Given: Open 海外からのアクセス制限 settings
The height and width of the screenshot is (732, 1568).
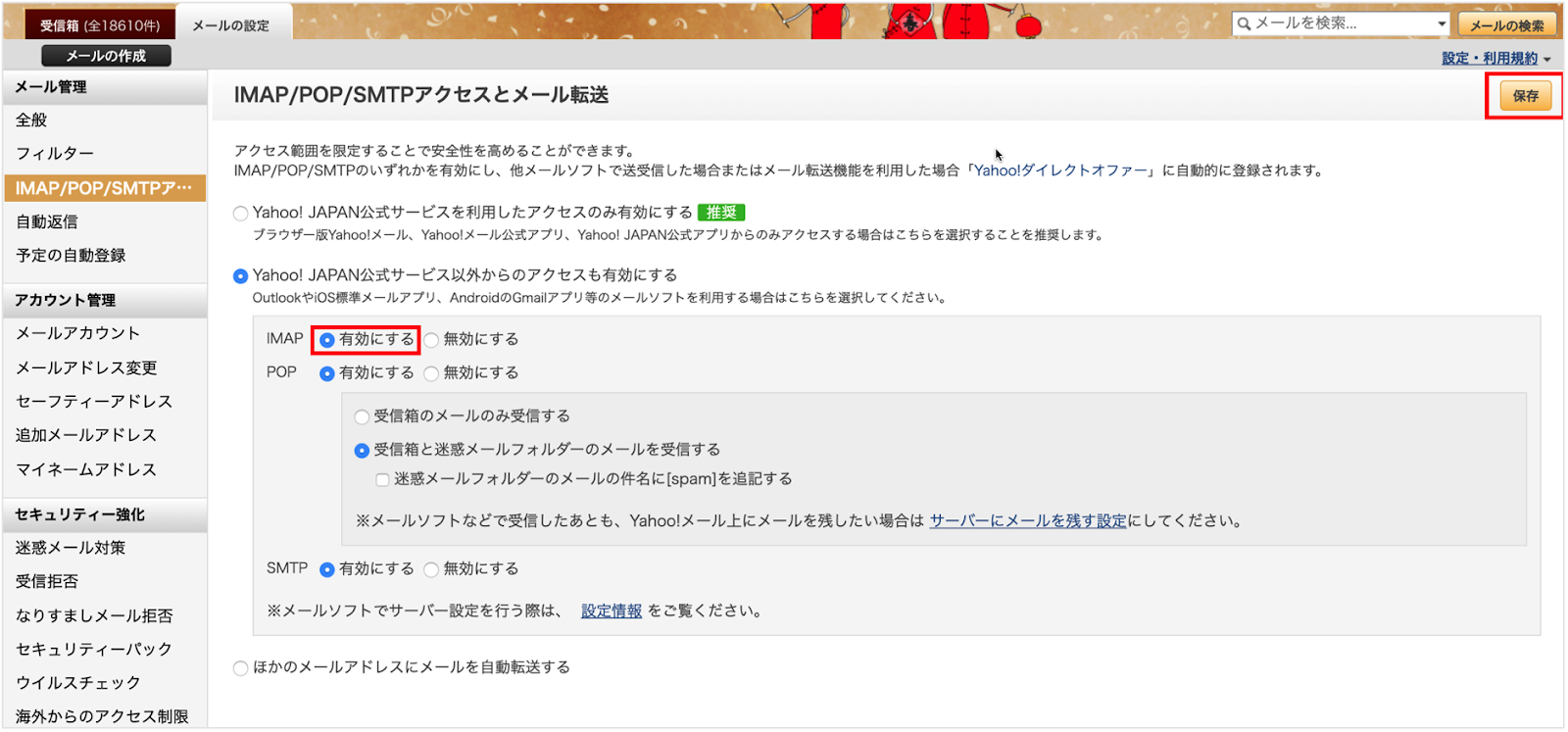Looking at the screenshot, I should coord(104,716).
